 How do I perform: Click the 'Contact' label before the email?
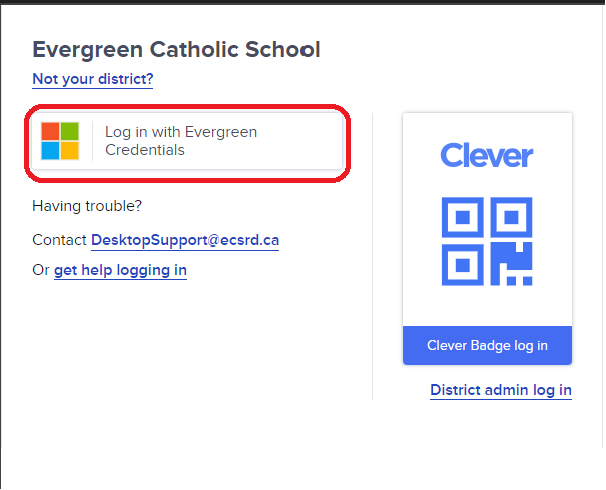59,240
